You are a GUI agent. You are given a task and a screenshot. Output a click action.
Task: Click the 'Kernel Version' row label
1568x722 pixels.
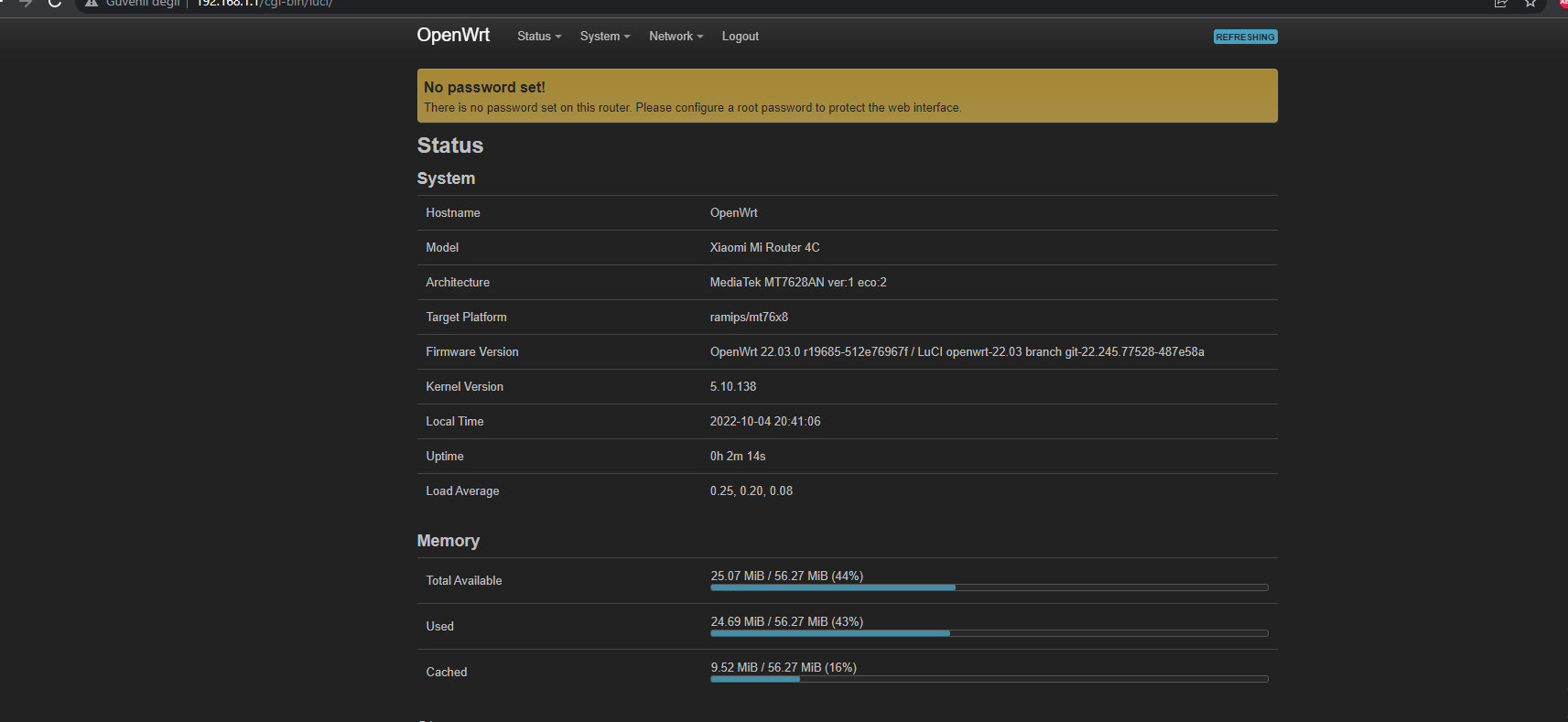click(465, 387)
